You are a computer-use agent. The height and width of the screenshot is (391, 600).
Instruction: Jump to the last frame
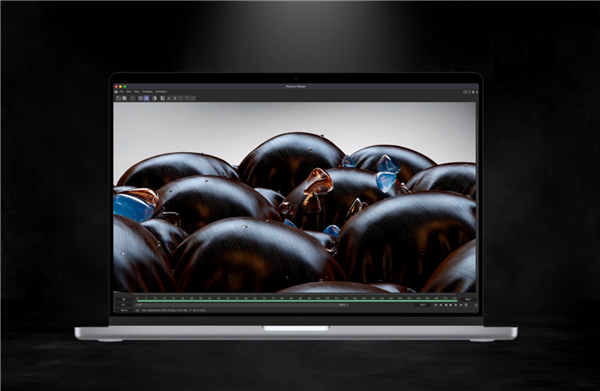(x=461, y=305)
